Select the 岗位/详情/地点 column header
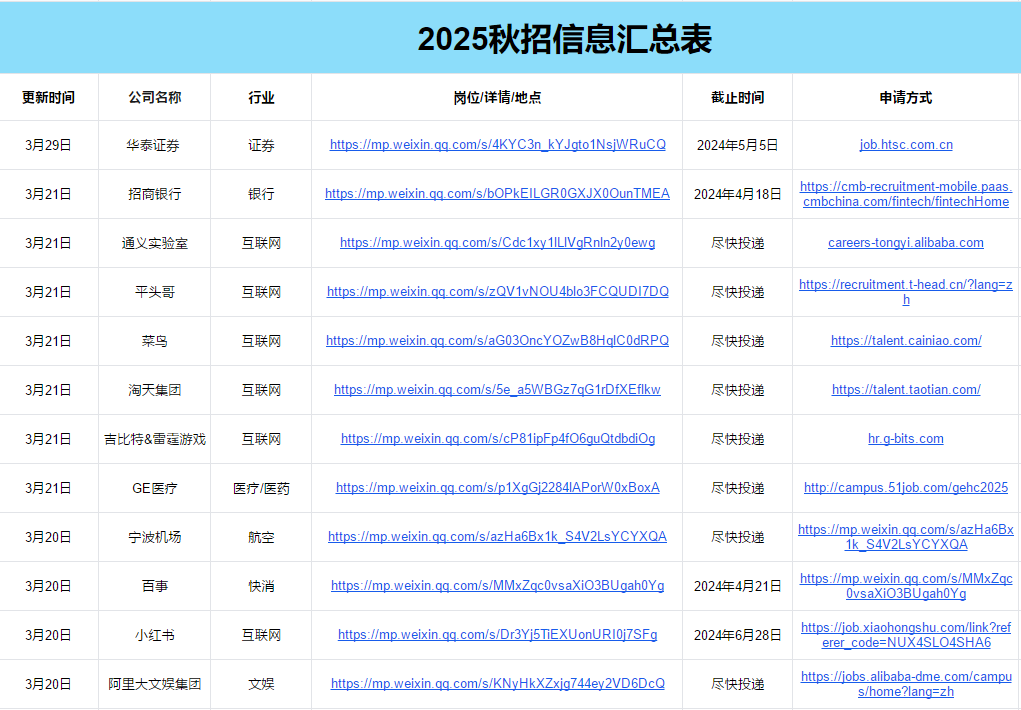 [x=497, y=97]
